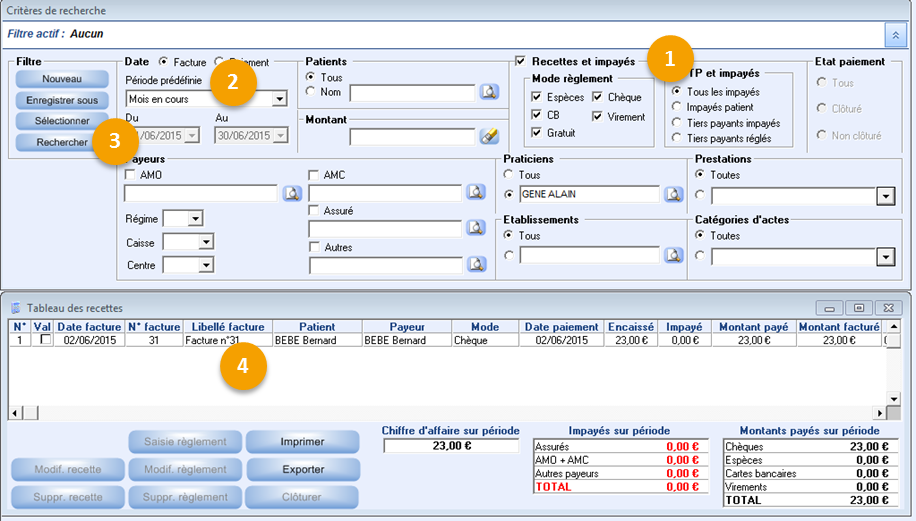Open the Autres payer search magnifier

tap(477, 265)
